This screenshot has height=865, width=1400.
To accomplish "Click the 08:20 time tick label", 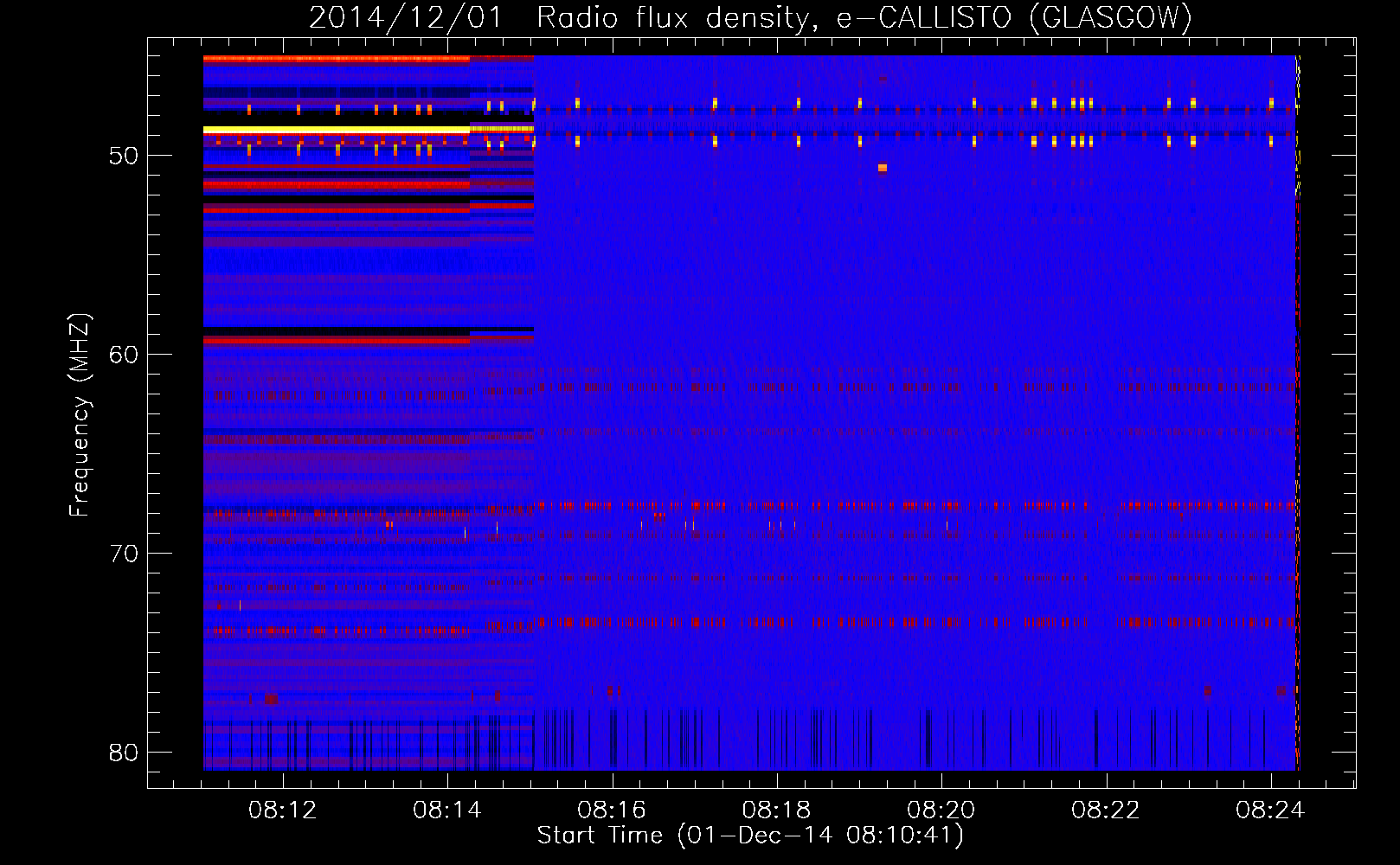I will click(941, 811).
